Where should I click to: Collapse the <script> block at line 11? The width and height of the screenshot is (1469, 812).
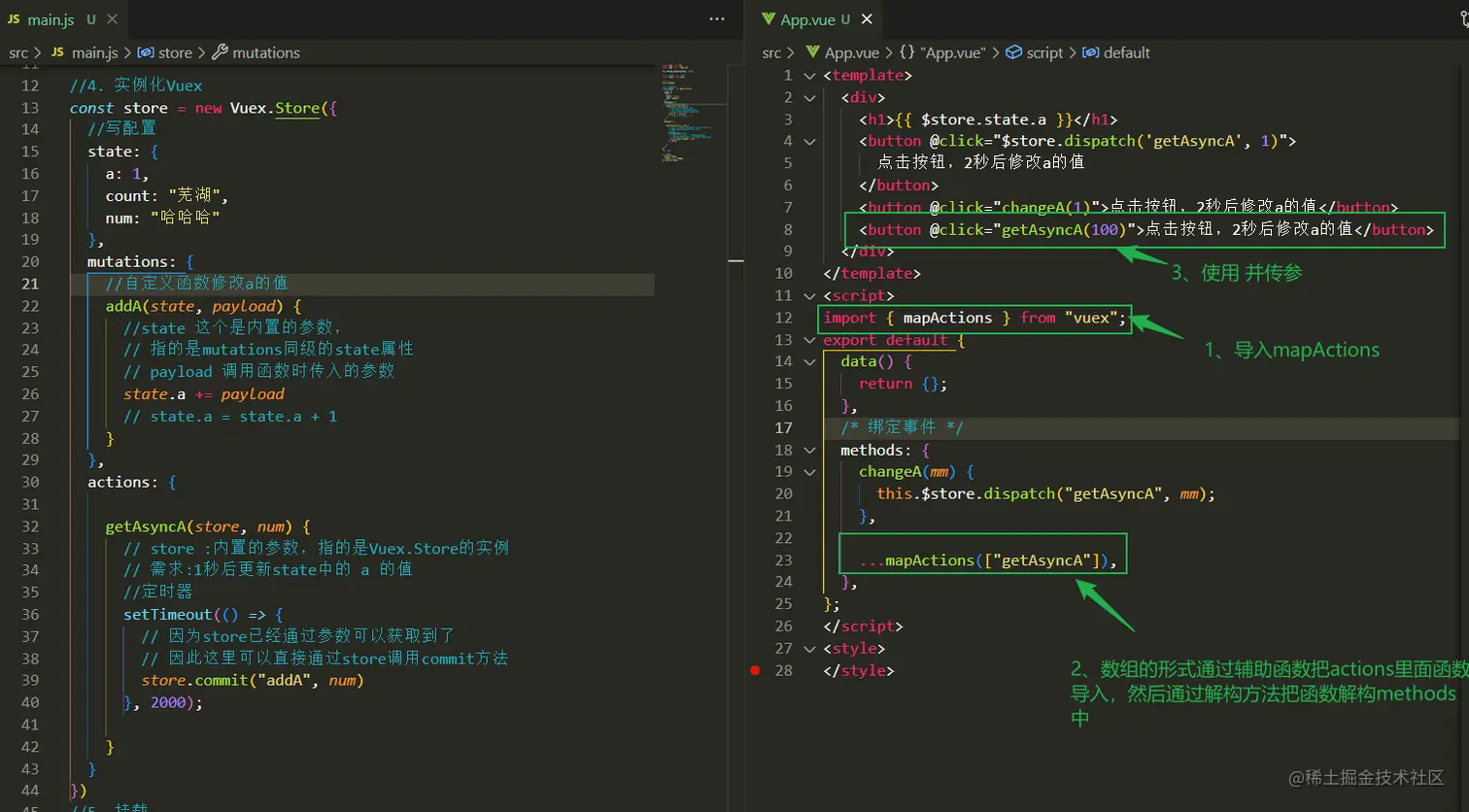[809, 295]
